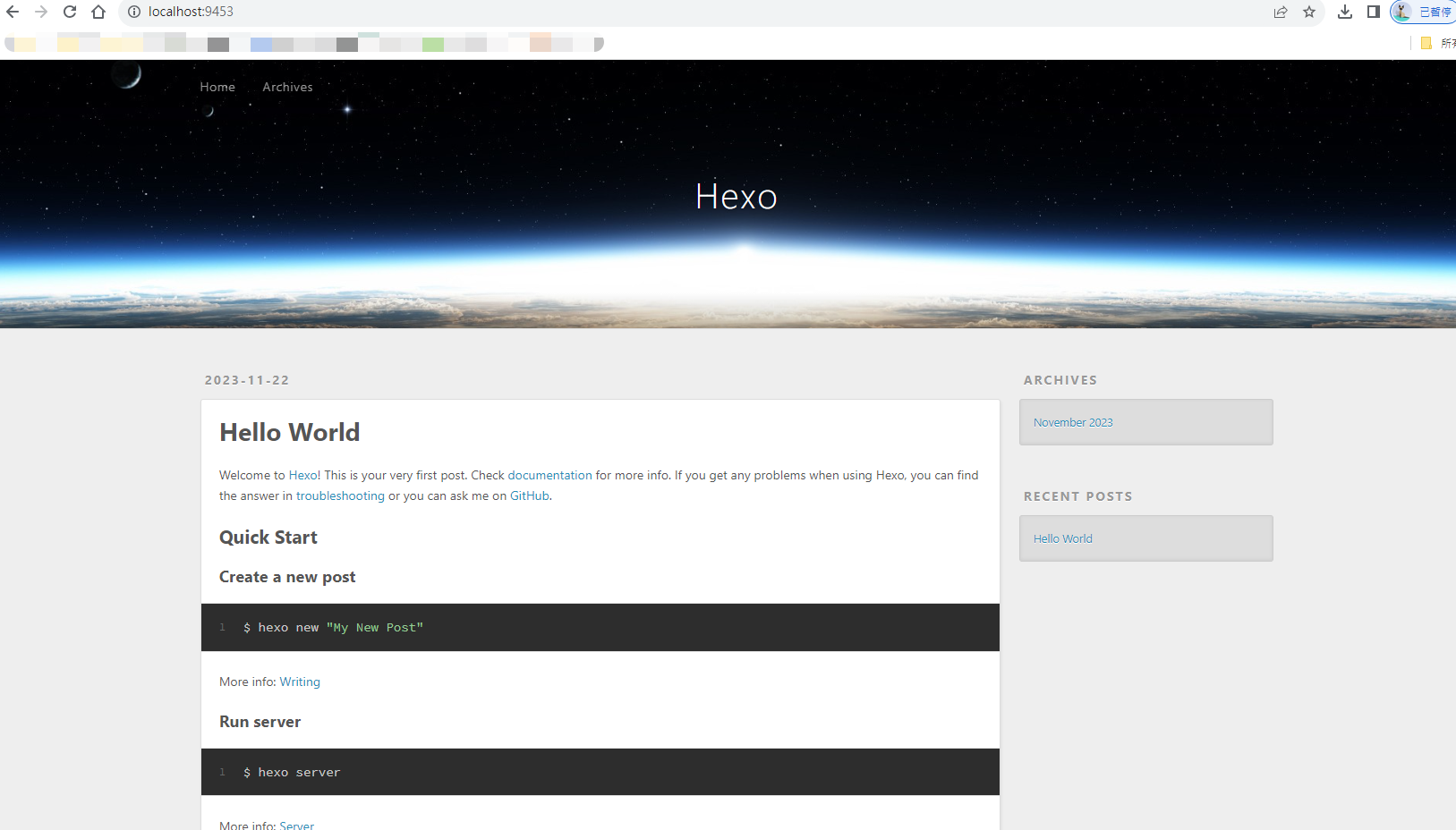Open November 2023 in Archives widget
The width and height of the screenshot is (1456, 830).
tap(1073, 422)
